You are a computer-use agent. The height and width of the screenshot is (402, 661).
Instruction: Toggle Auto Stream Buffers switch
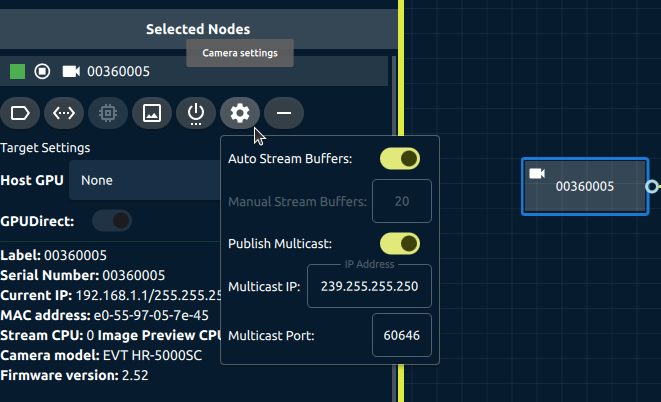tap(400, 159)
